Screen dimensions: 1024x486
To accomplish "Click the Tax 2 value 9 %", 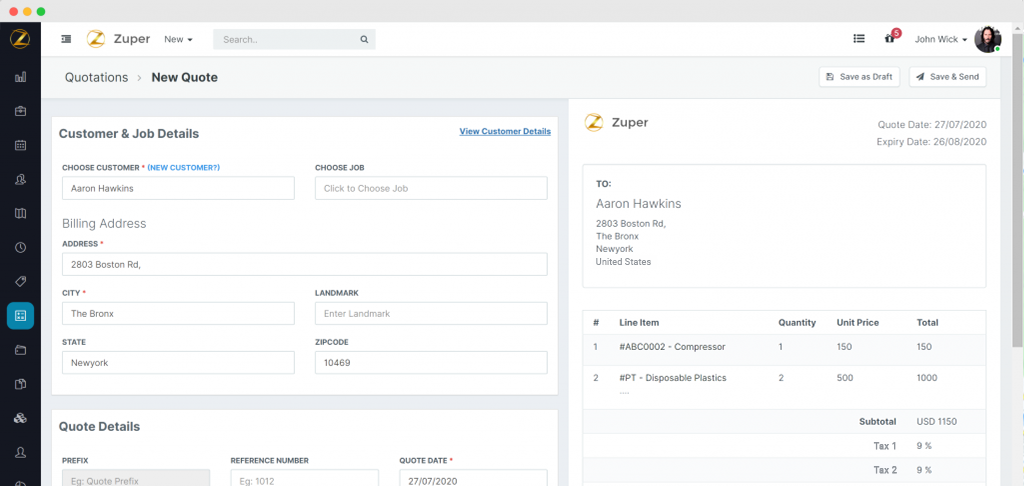I will (x=924, y=470).
